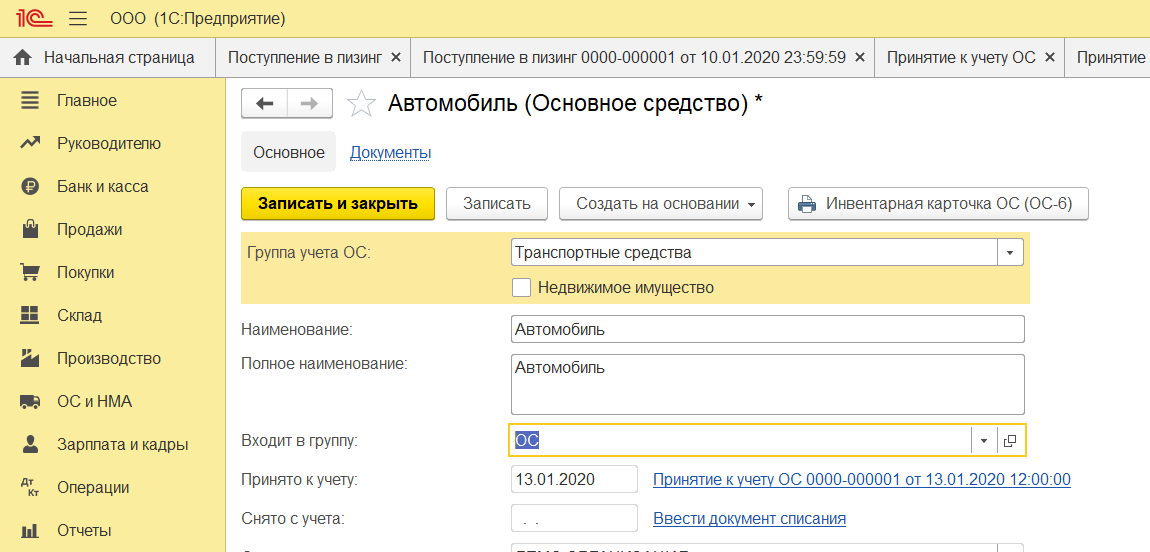Go back with the left arrow
Screen dimensions: 1150x552
click(x=265, y=103)
